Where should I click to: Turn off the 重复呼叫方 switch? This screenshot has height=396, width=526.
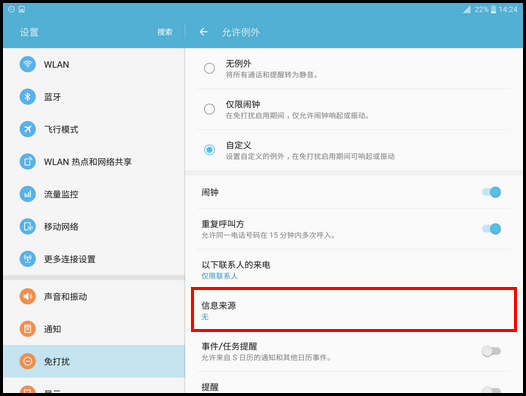pyautogui.click(x=491, y=229)
